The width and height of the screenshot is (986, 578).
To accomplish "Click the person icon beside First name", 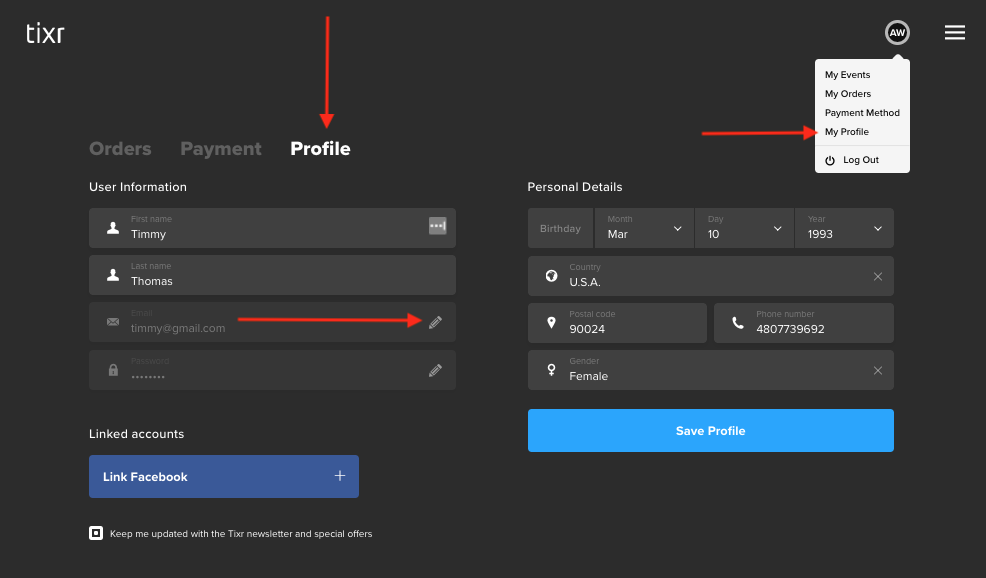I will (113, 228).
